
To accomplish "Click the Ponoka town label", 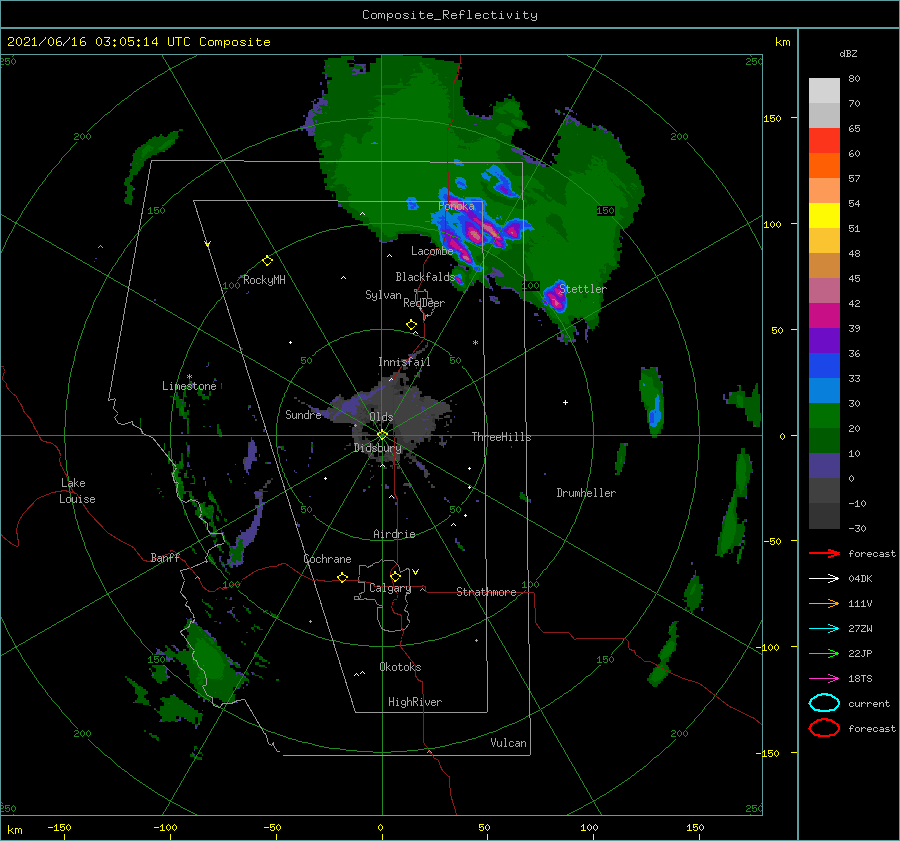I will (456, 206).
